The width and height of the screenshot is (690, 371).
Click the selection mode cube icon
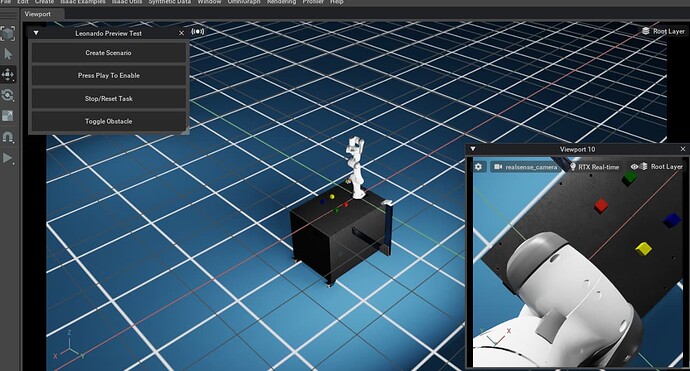(x=8, y=33)
